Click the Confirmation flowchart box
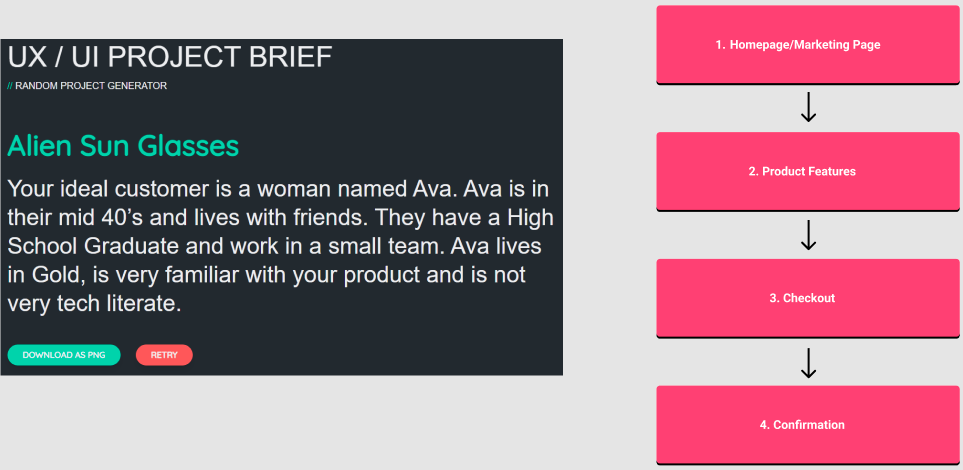 coord(809,425)
